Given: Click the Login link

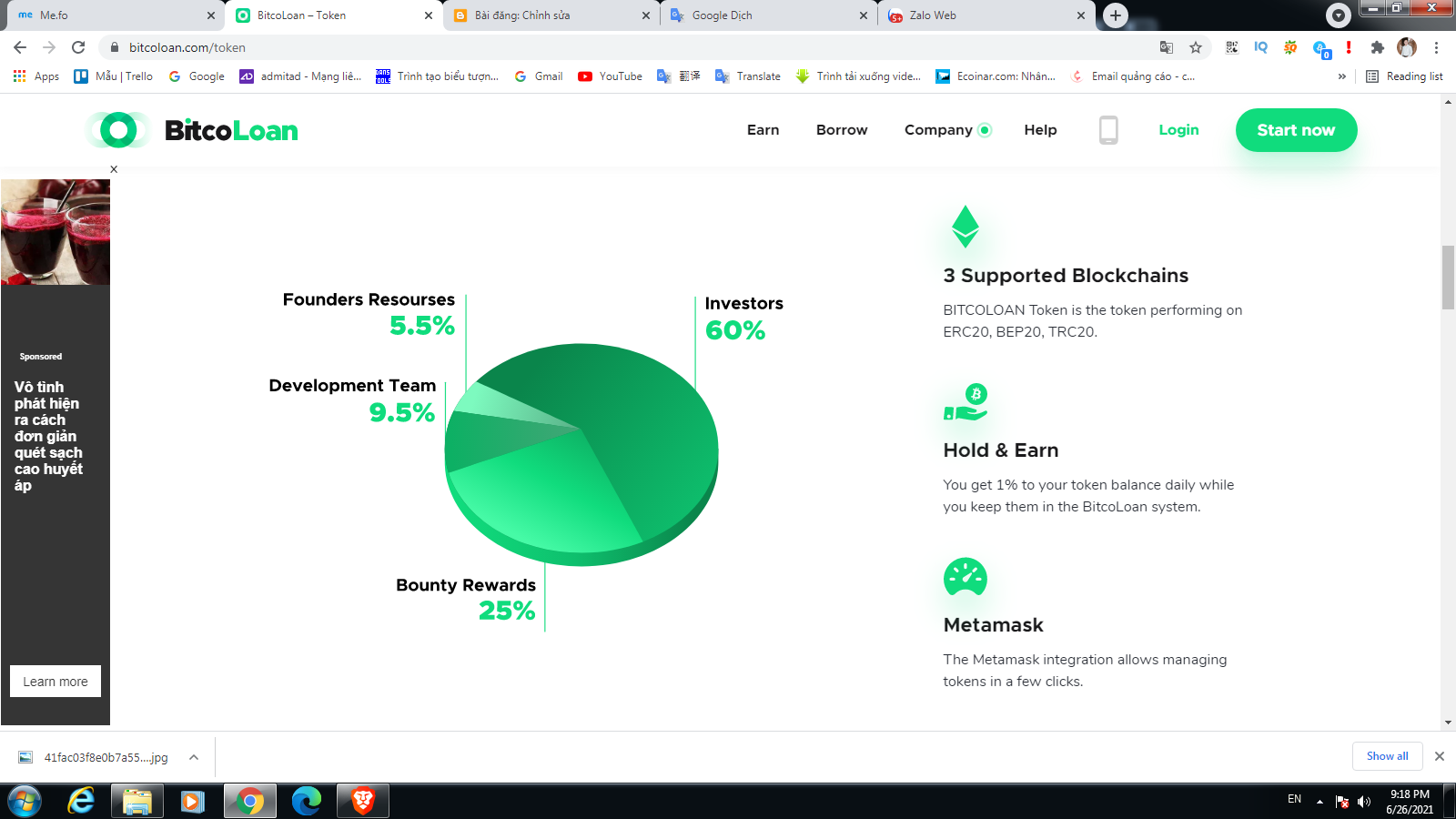Looking at the screenshot, I should click(1178, 130).
